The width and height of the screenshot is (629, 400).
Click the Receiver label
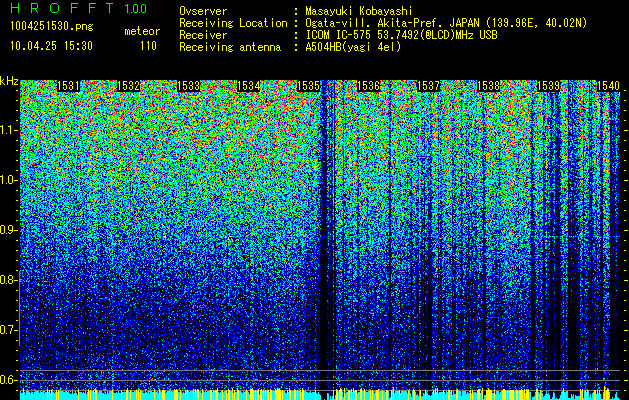203,35
